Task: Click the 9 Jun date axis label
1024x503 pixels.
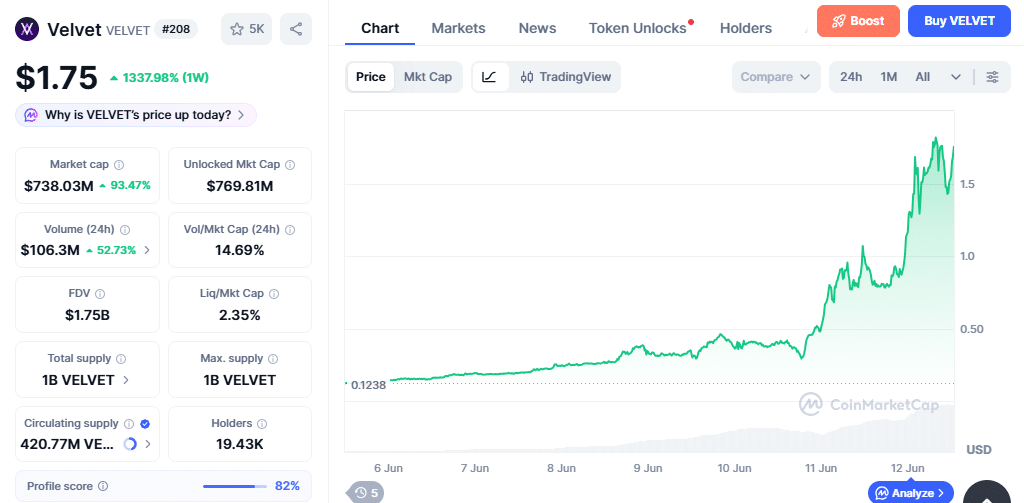Action: coord(648,468)
